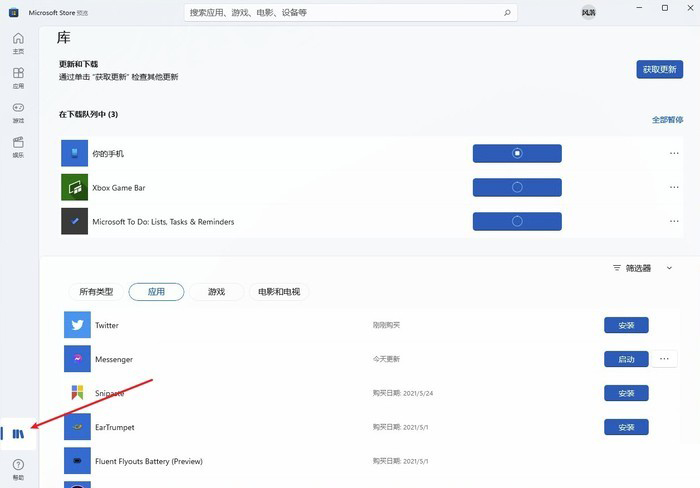
Task: Switch to the 电影和电视 filter tab
Action: coord(279,292)
